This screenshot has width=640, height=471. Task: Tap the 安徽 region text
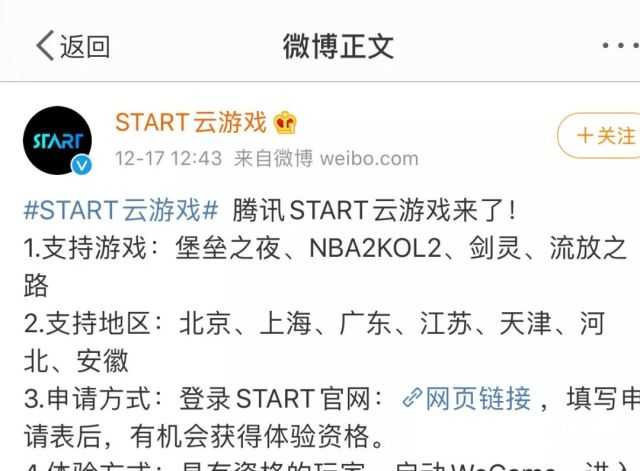point(102,361)
